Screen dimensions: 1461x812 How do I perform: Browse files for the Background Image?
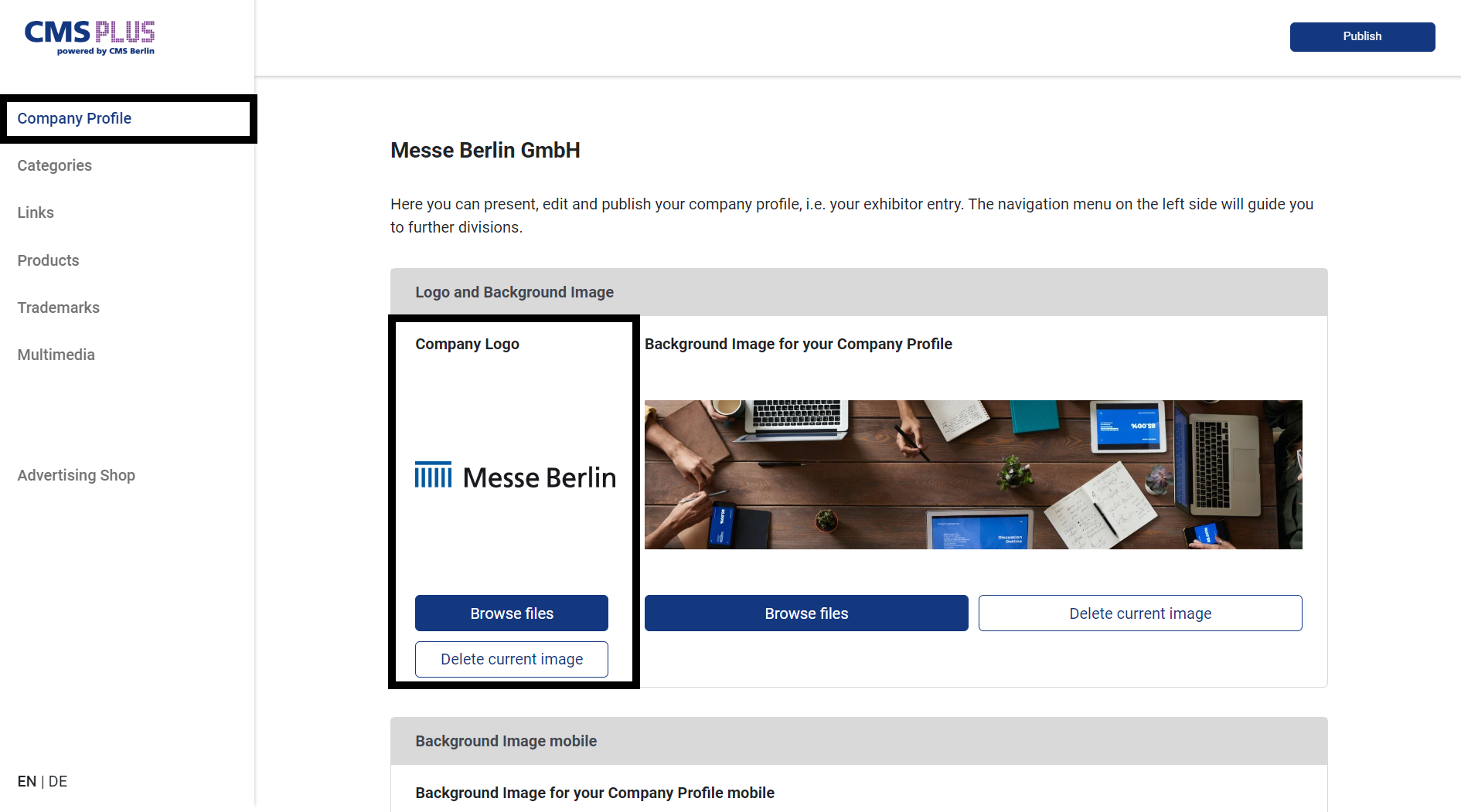806,613
